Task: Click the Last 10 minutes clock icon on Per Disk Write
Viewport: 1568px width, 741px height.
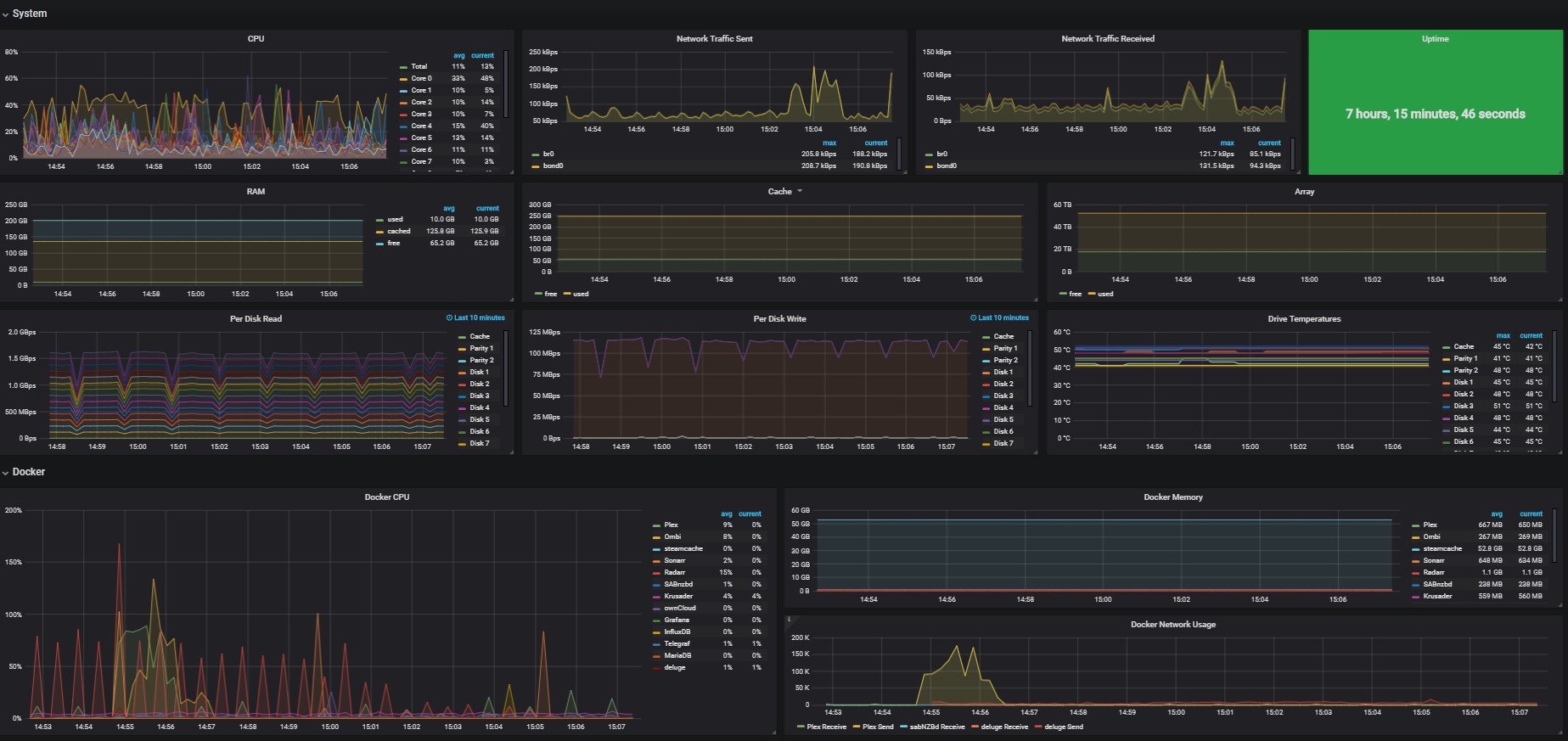Action: [x=973, y=317]
